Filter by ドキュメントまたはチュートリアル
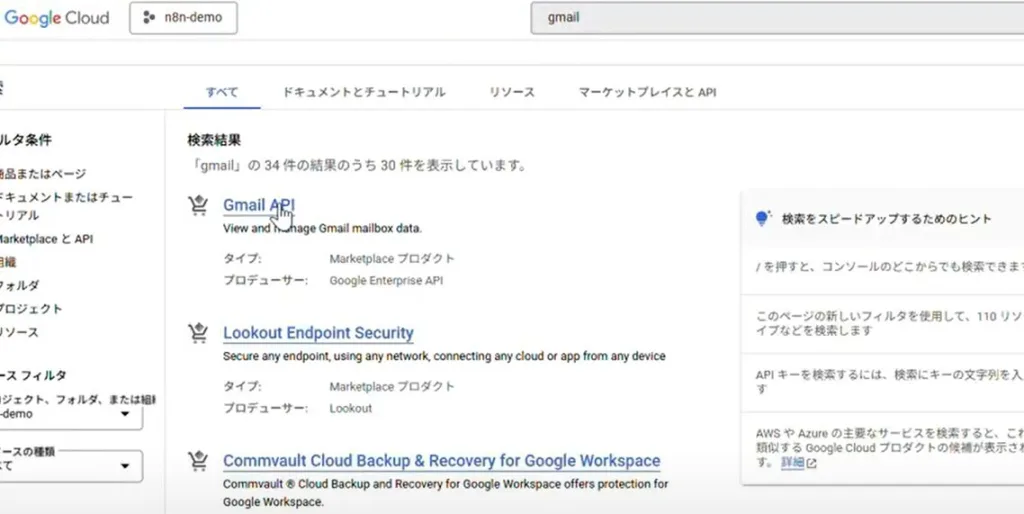 [66, 206]
